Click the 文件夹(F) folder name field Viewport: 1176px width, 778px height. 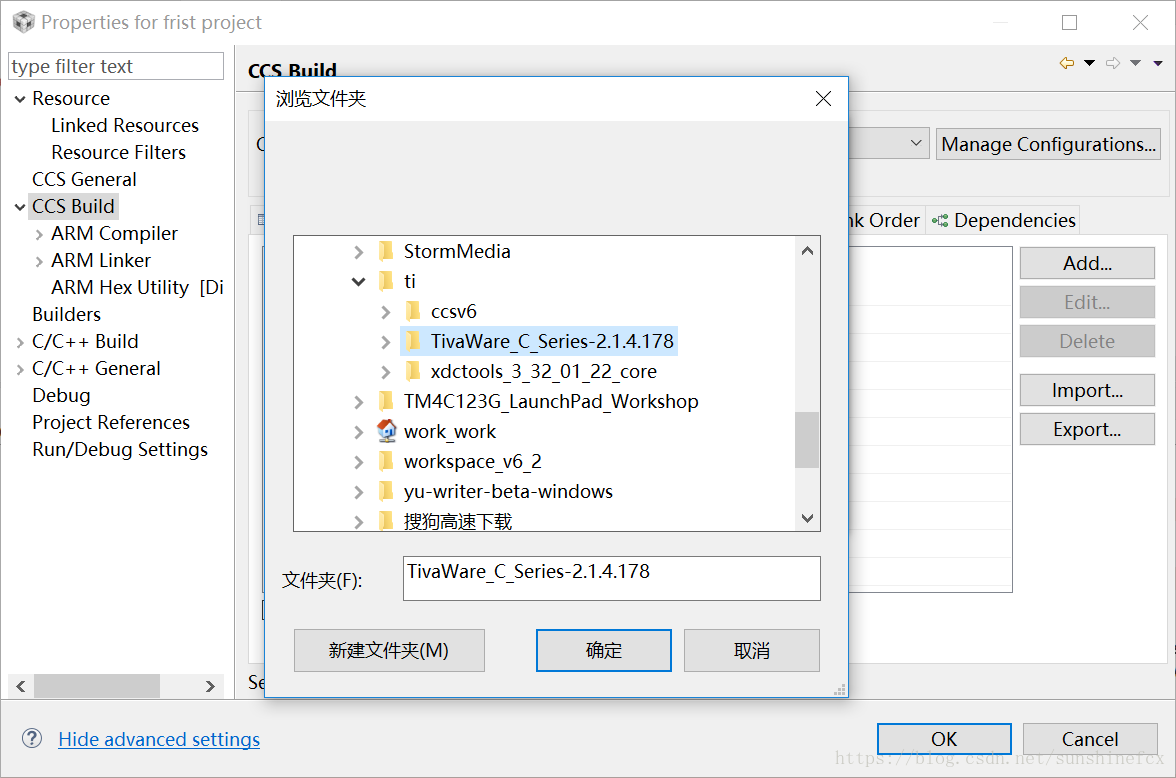[x=611, y=578]
